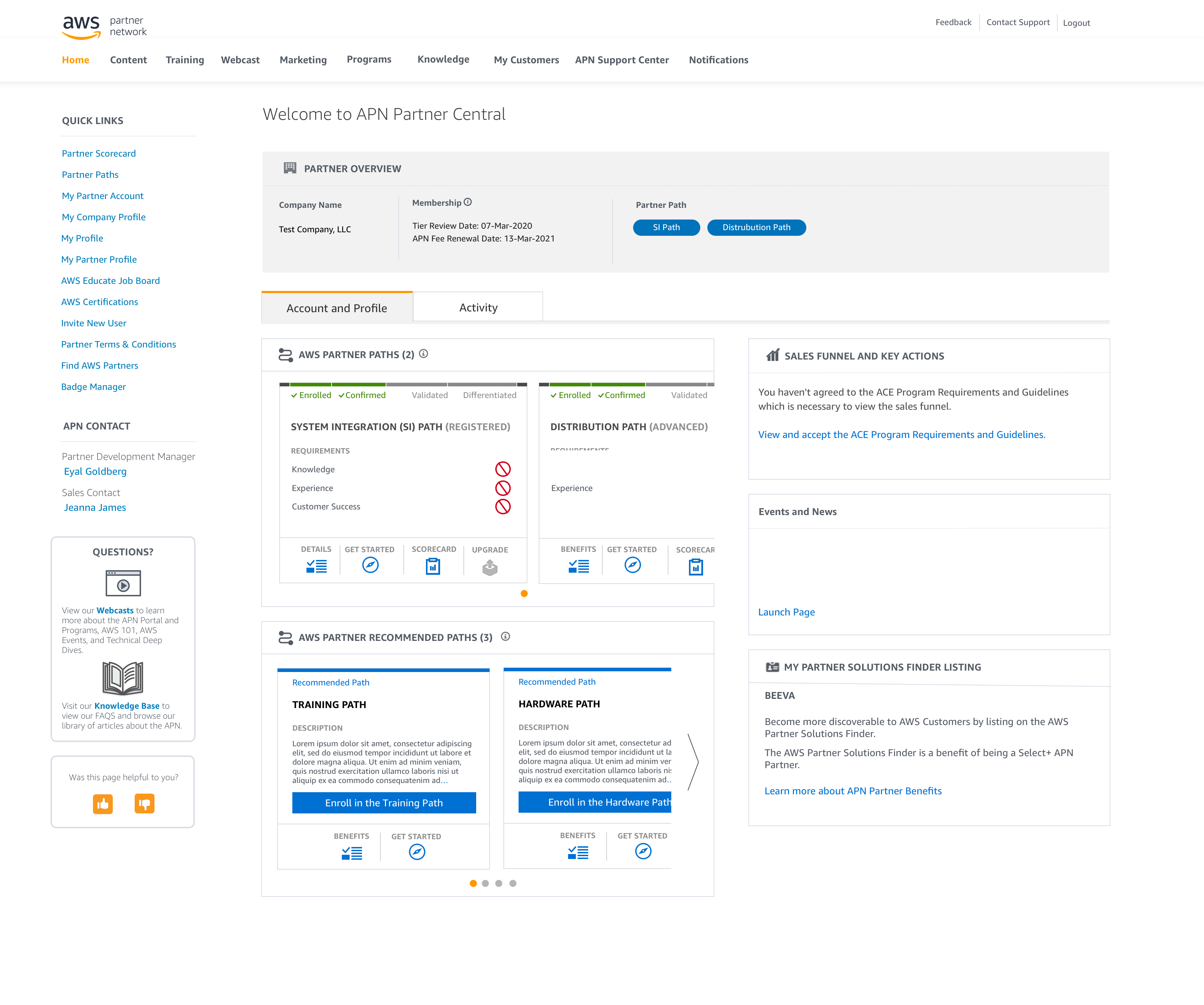
Task: Open the Knowledge navigation menu
Action: (443, 60)
